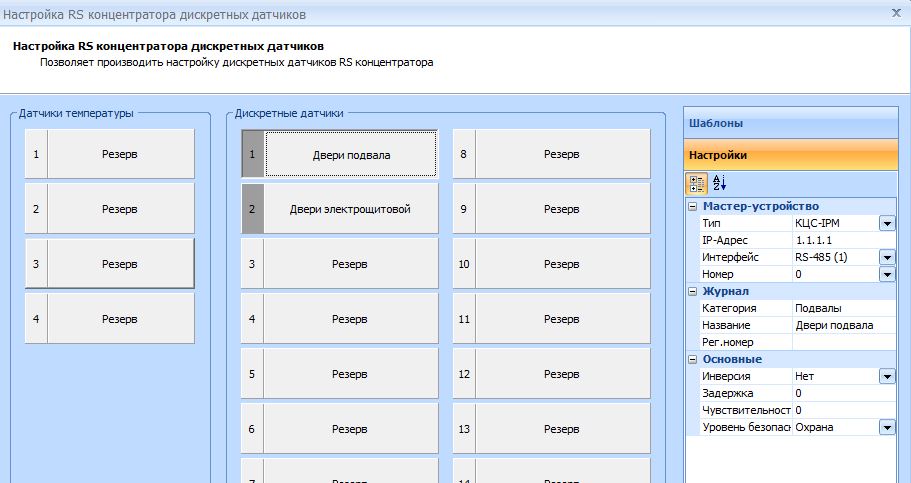The image size is (911, 483).
Task: Click discrete sensor 8 Резерв button
Action: point(562,155)
